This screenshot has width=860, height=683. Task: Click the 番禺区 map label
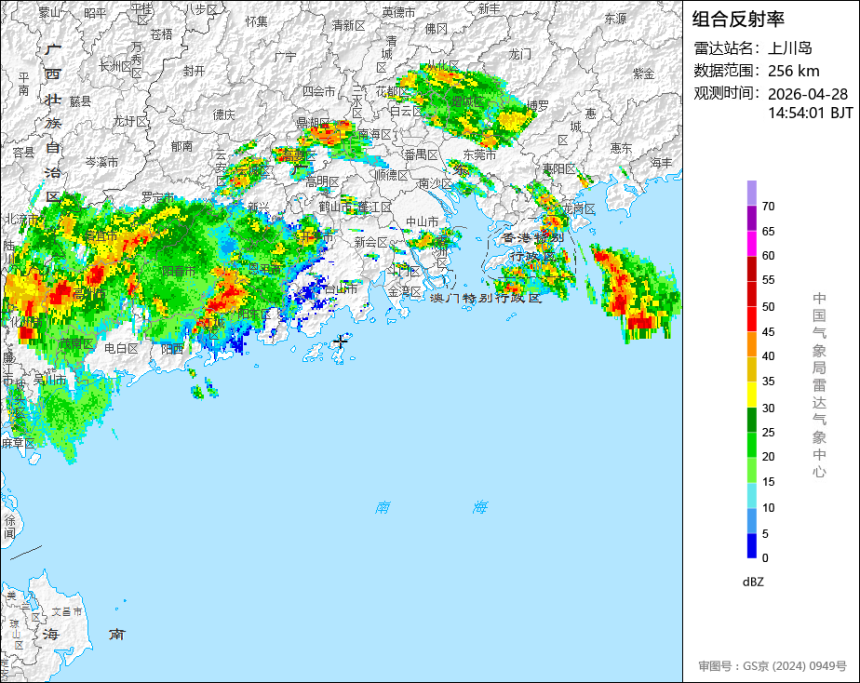click(421, 155)
